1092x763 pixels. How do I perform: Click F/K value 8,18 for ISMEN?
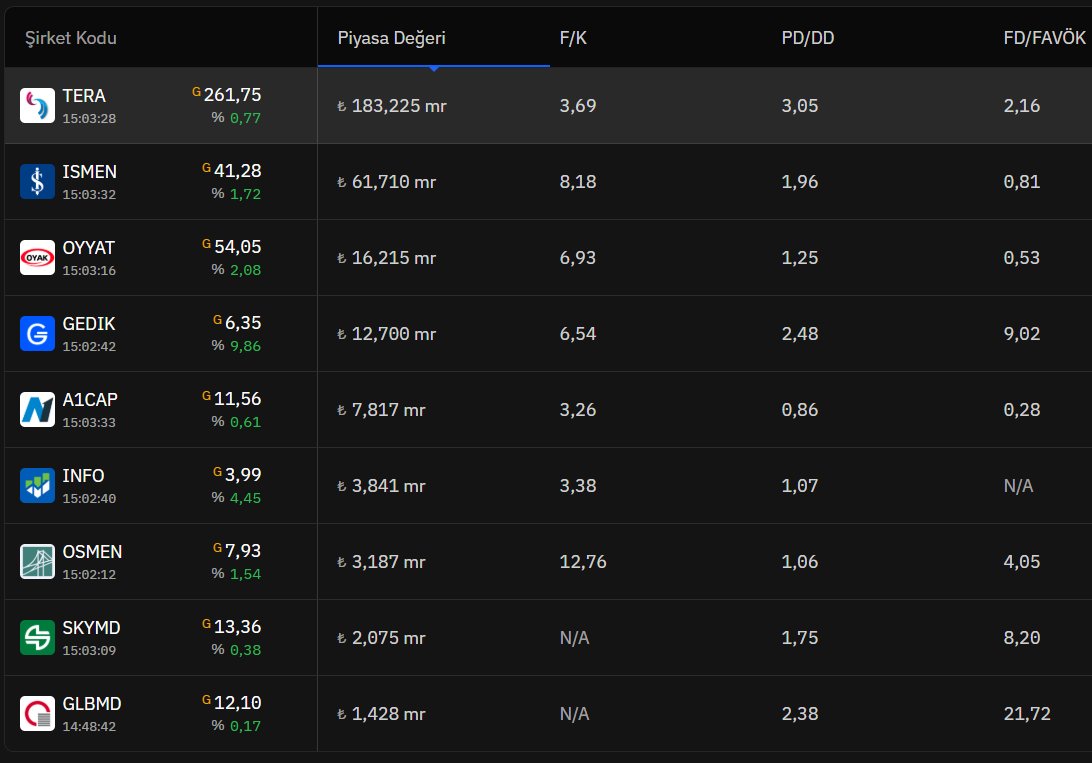(x=577, y=182)
